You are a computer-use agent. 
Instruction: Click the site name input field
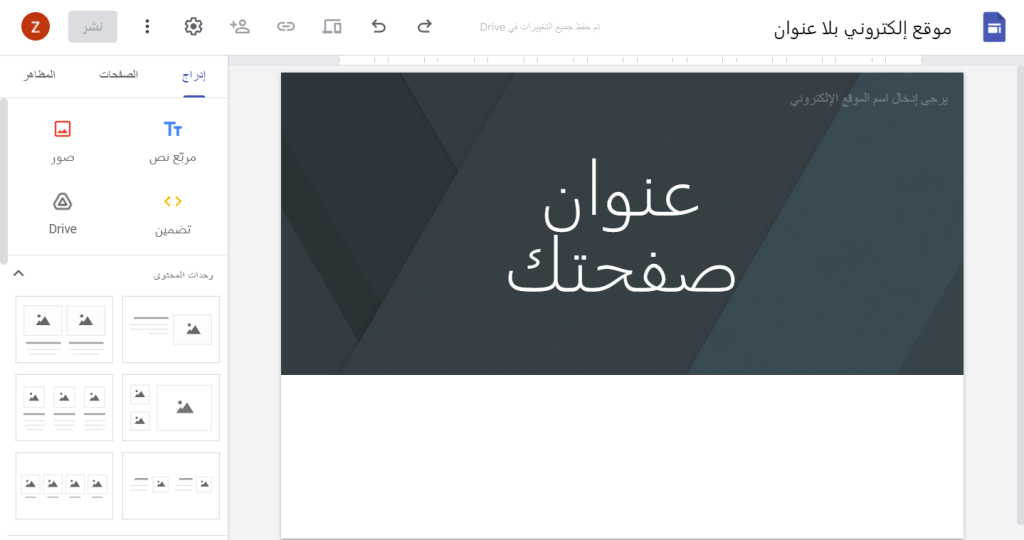click(868, 100)
